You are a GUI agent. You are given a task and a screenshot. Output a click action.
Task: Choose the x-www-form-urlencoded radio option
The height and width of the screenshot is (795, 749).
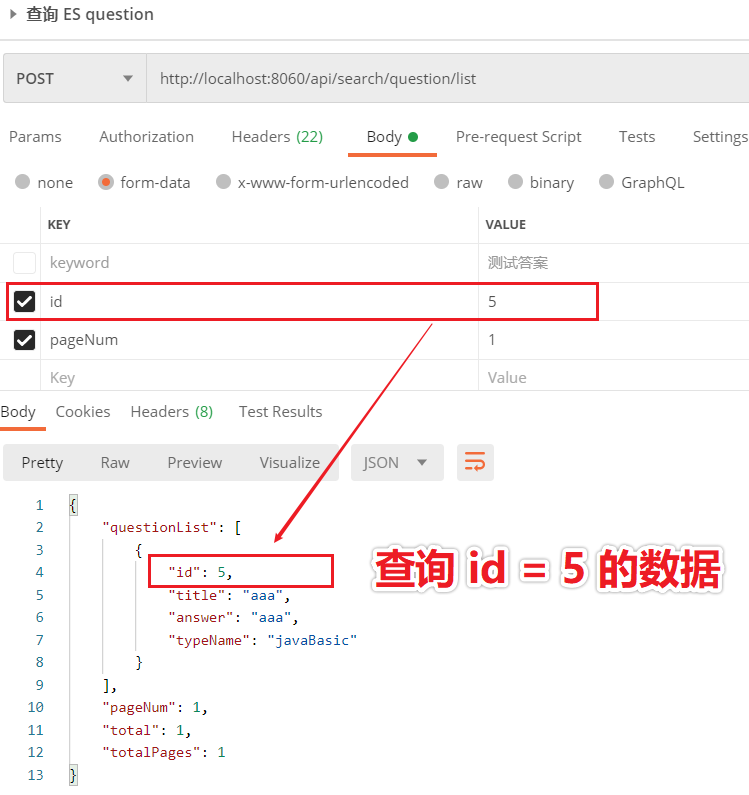pyautogui.click(x=223, y=182)
